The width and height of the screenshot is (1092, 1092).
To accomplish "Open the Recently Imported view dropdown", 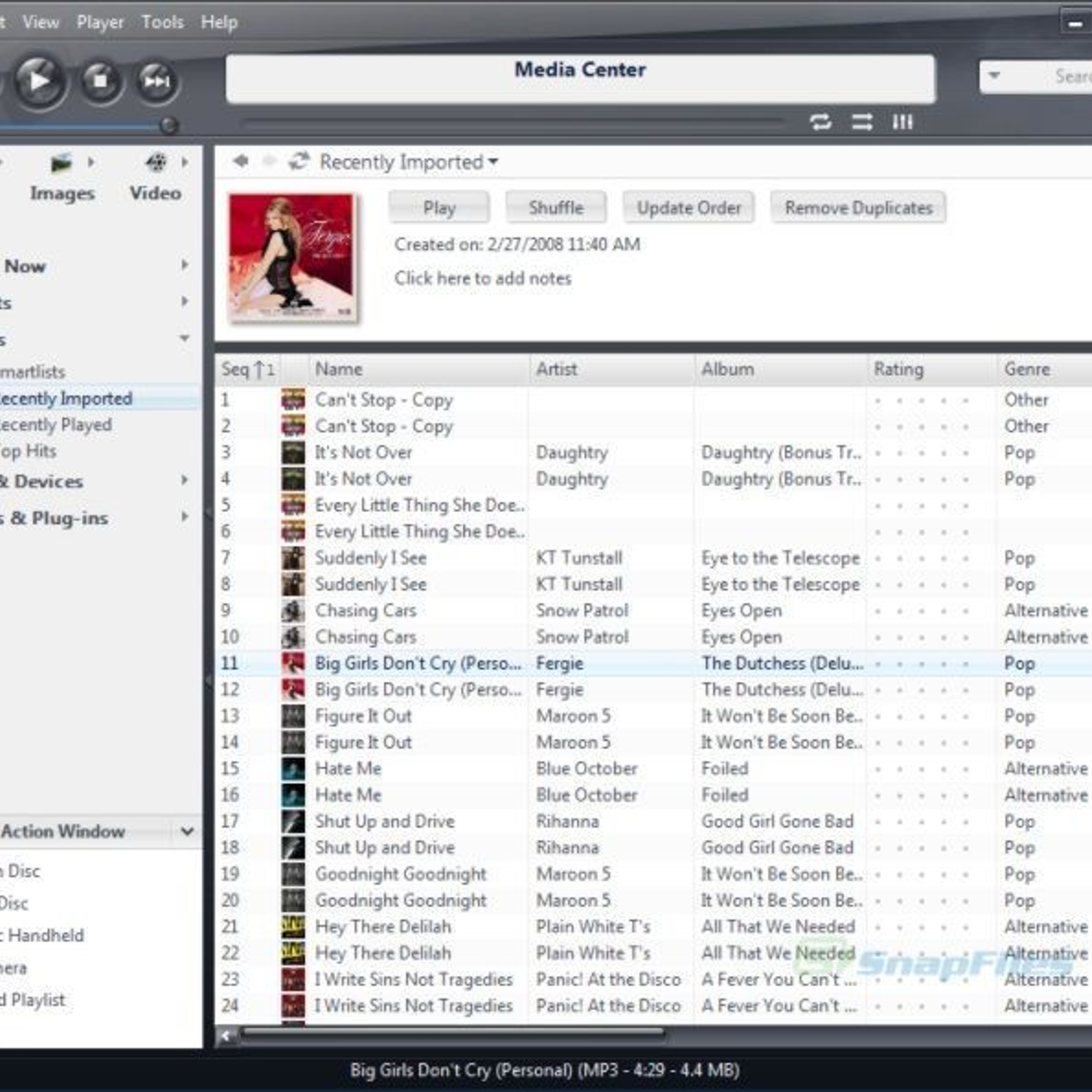I will [x=409, y=162].
